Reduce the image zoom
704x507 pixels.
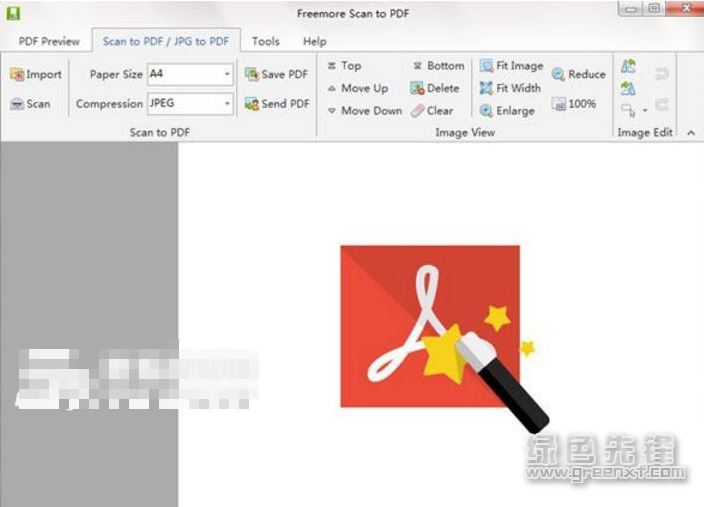[x=578, y=74]
